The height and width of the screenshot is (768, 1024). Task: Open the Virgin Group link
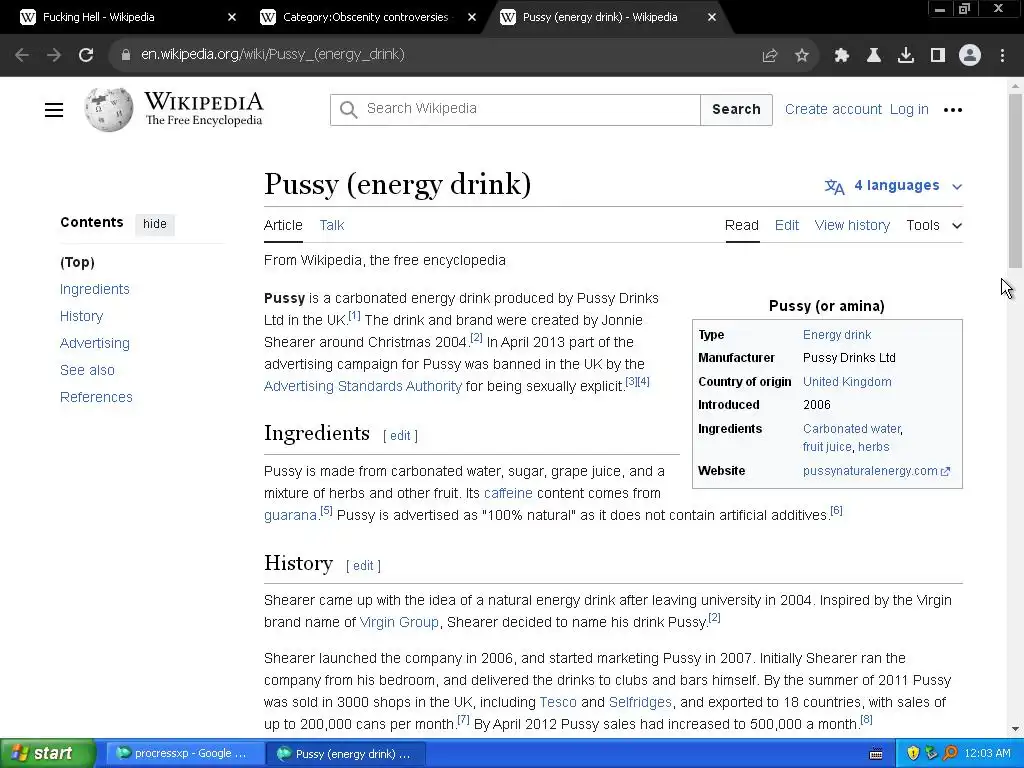[x=399, y=622]
